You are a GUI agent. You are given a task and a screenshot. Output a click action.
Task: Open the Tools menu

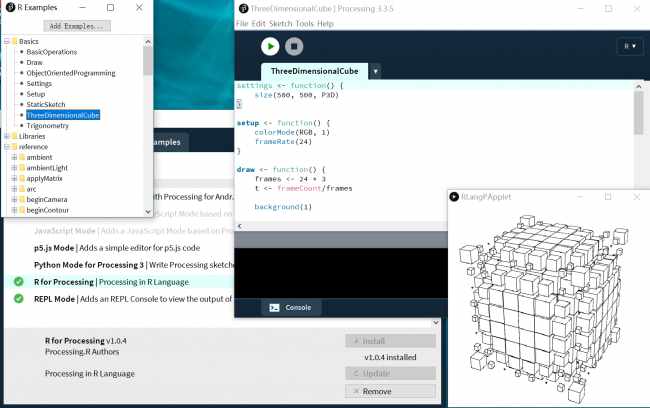click(x=305, y=24)
